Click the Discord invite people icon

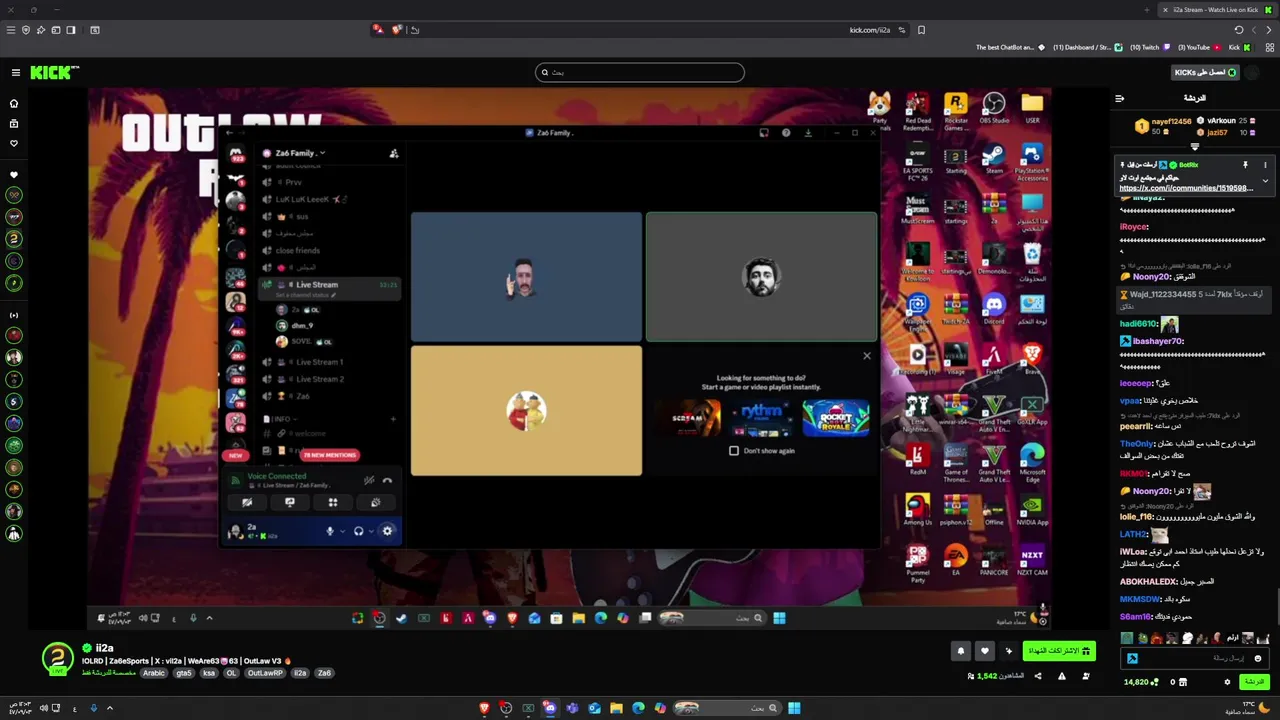pyautogui.click(x=393, y=153)
